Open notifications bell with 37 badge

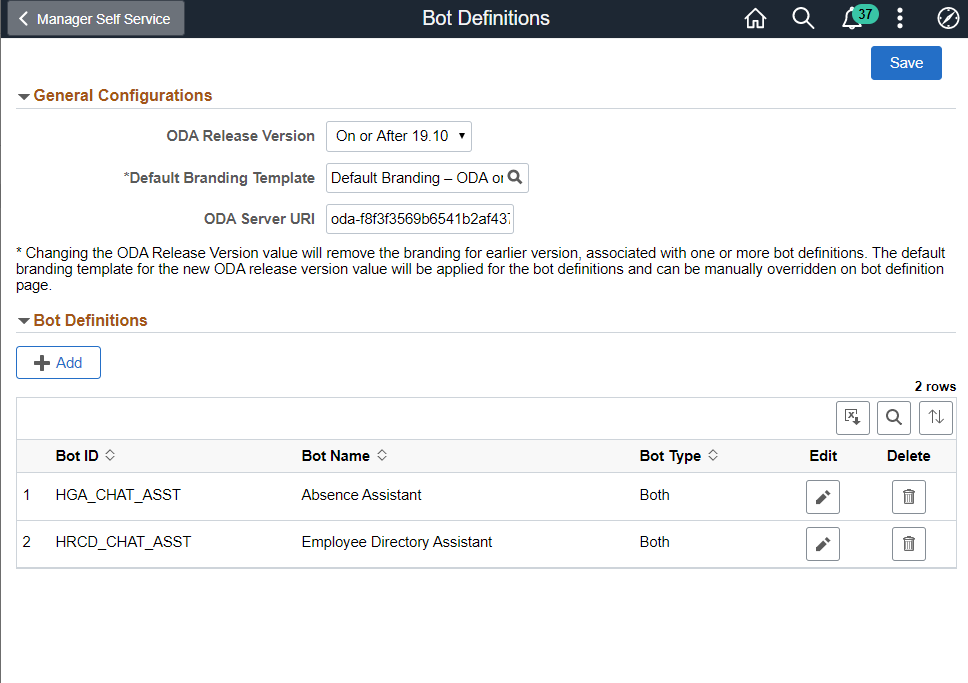(x=858, y=17)
